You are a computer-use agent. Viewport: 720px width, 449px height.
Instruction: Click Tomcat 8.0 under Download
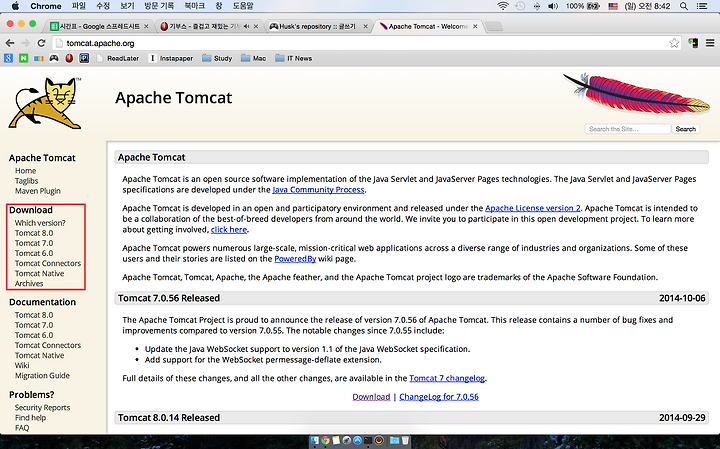(34, 233)
